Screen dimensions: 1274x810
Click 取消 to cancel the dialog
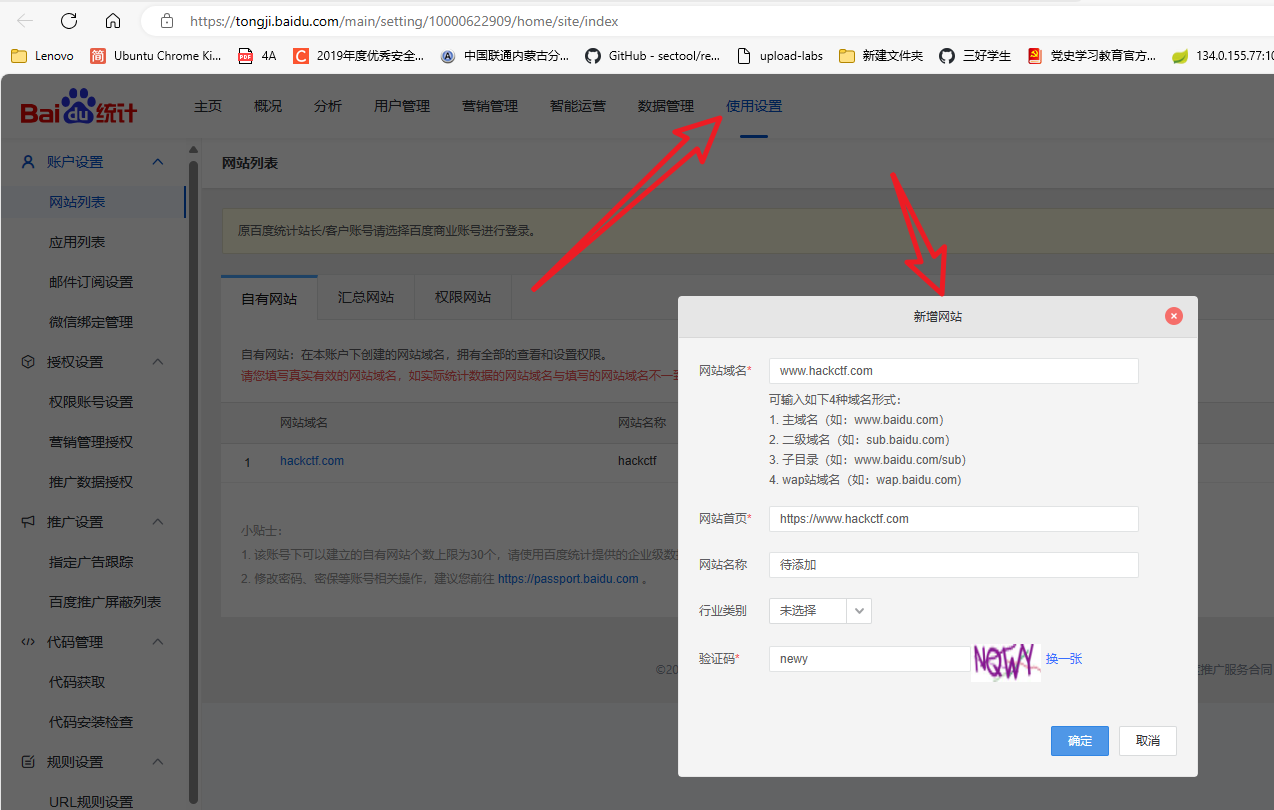click(1148, 741)
